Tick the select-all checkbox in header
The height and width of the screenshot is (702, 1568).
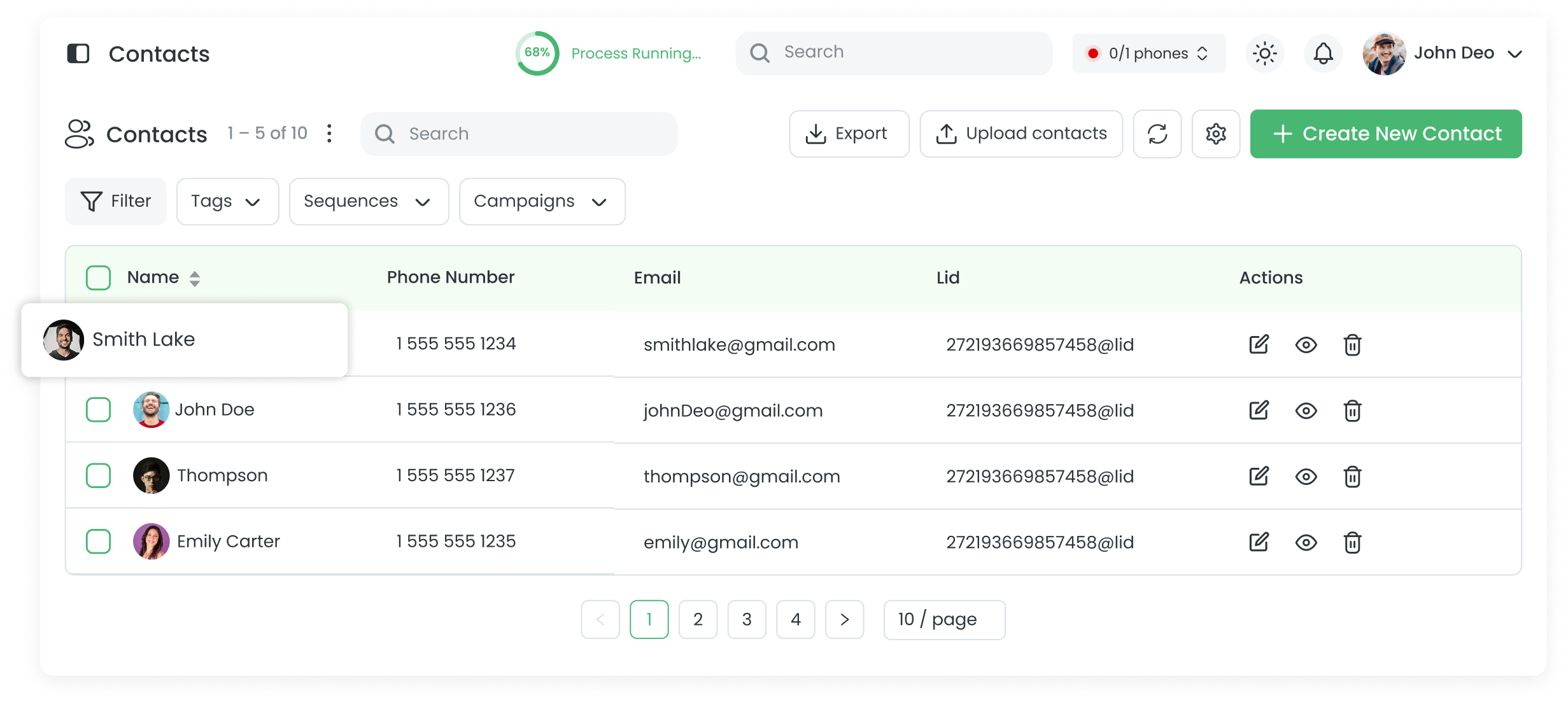pos(99,277)
